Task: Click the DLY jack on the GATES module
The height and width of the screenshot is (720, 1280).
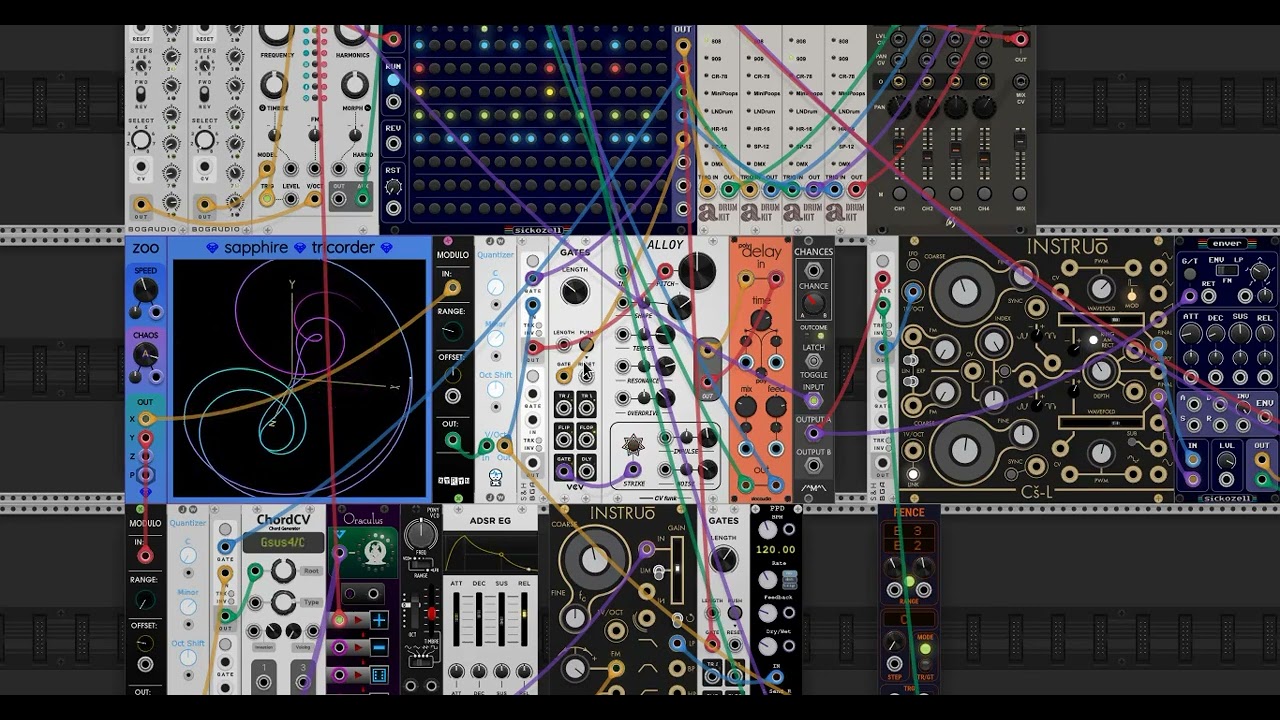Action: [x=587, y=469]
